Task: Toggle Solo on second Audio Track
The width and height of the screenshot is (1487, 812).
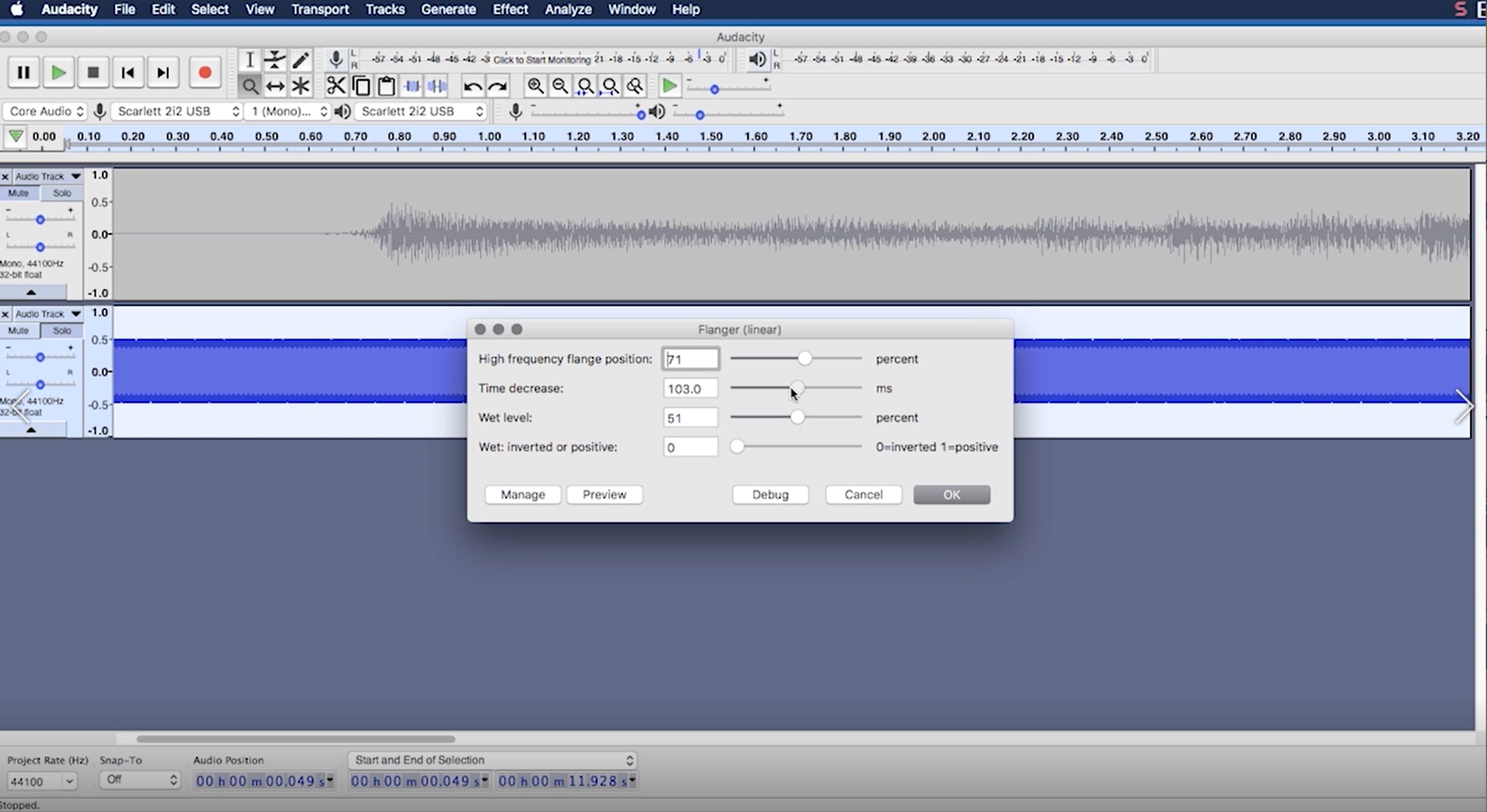Action: (x=62, y=330)
